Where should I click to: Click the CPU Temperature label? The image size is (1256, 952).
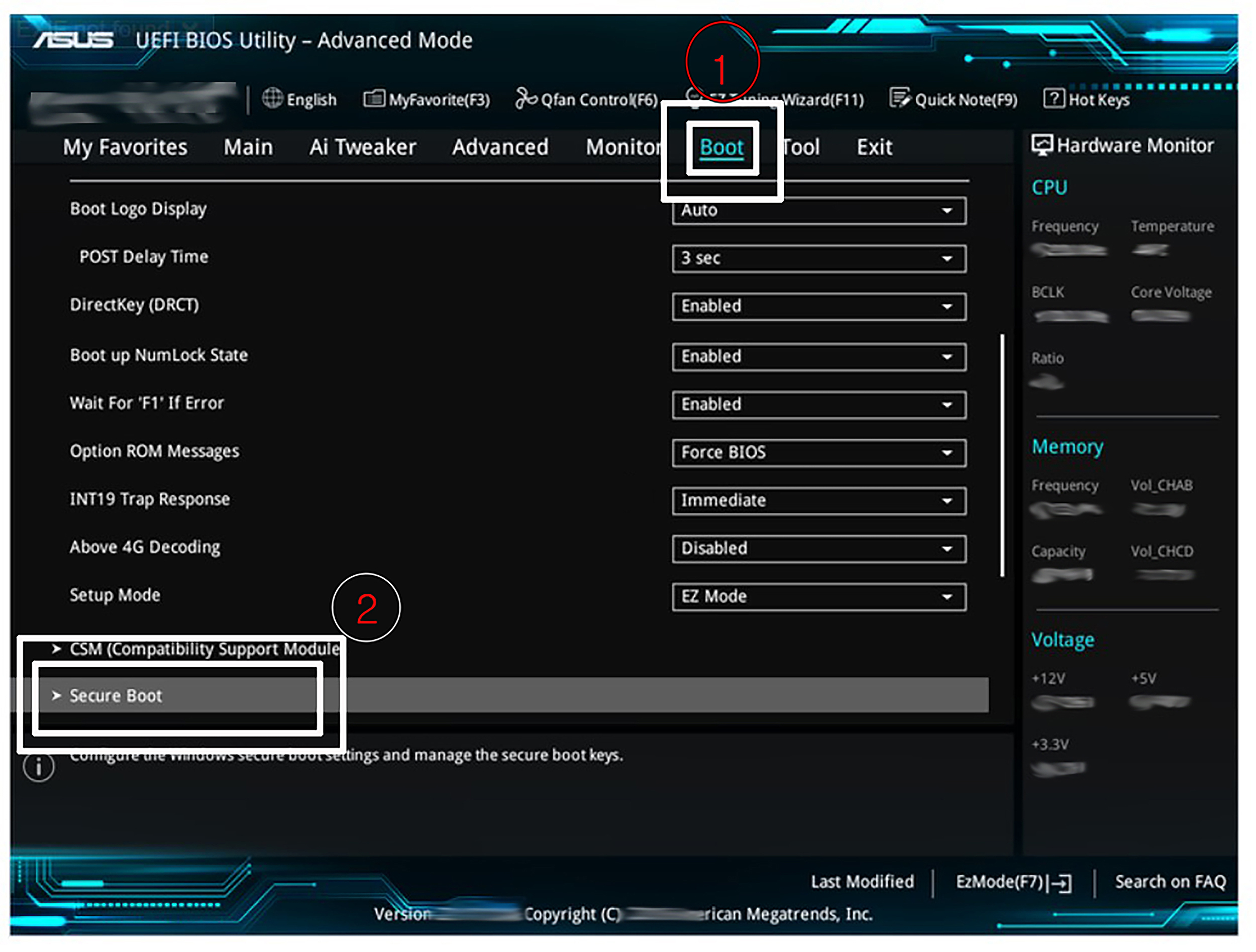tap(1173, 227)
